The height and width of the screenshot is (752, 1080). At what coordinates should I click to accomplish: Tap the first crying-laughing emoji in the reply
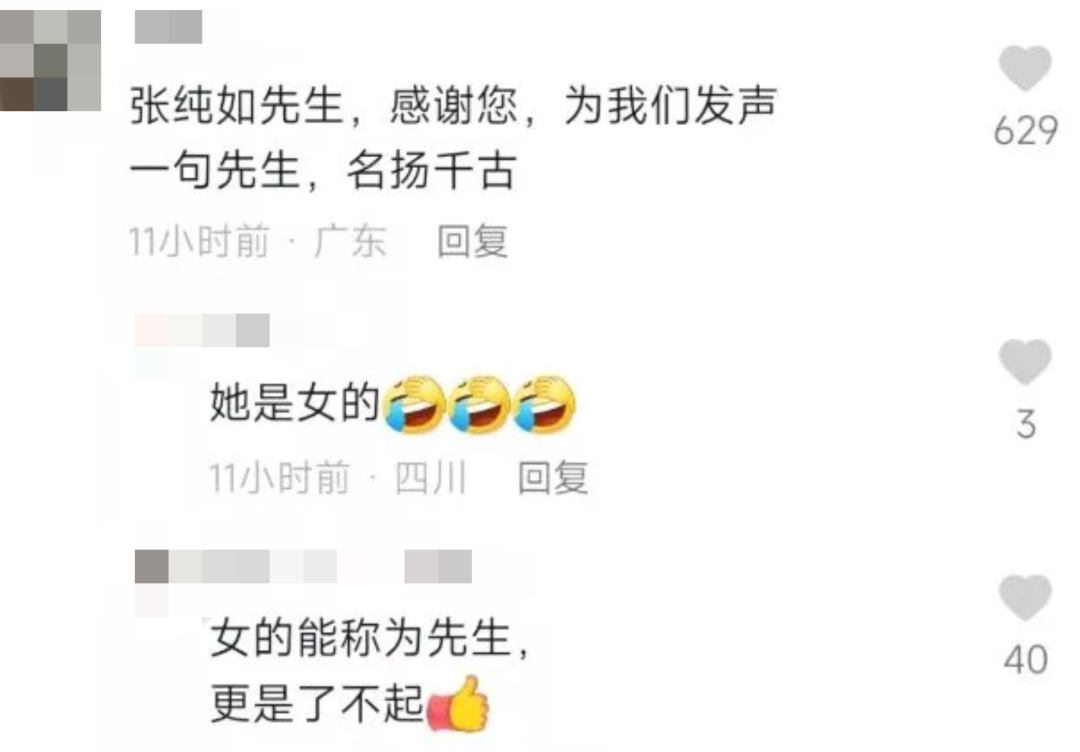(x=413, y=404)
